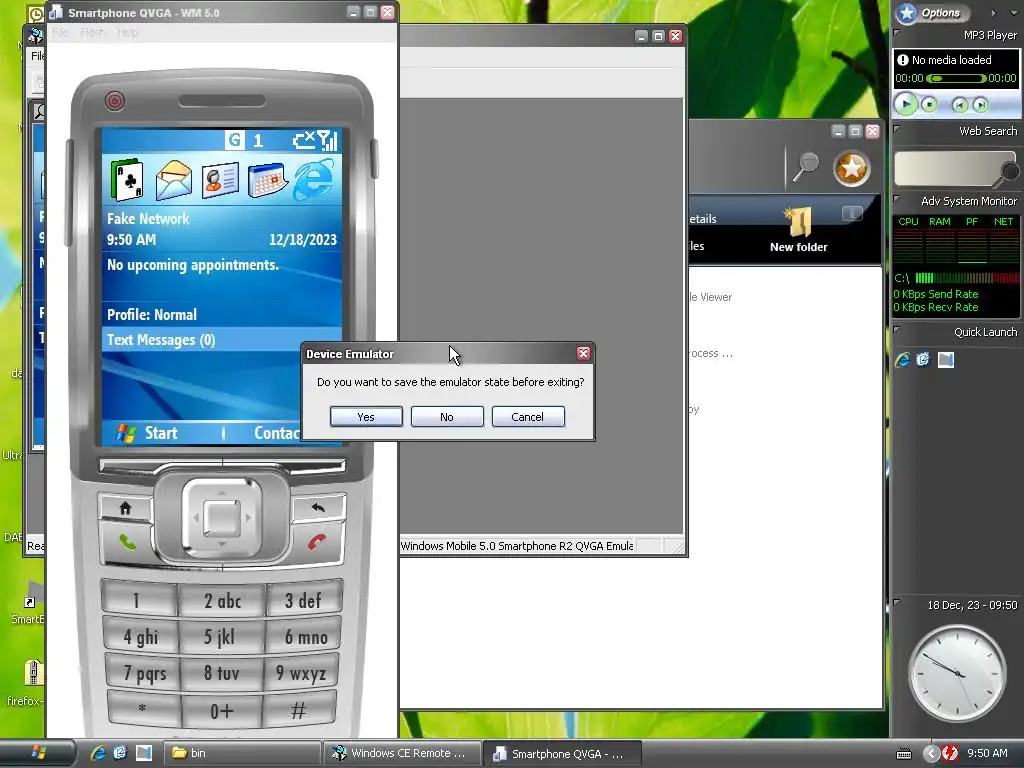Switch to the bin folder taskbar button
Image resolution: width=1024 pixels, height=768 pixels.
pyautogui.click(x=242, y=753)
